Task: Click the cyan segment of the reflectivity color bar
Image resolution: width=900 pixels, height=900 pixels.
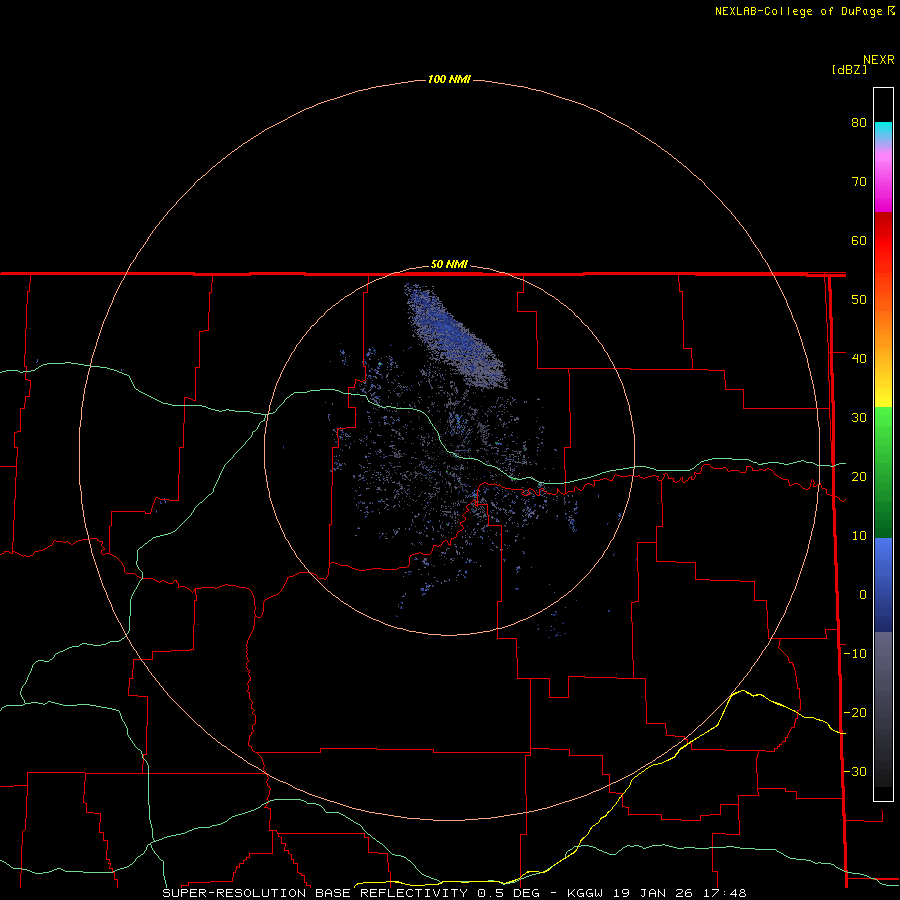Action: tap(883, 131)
